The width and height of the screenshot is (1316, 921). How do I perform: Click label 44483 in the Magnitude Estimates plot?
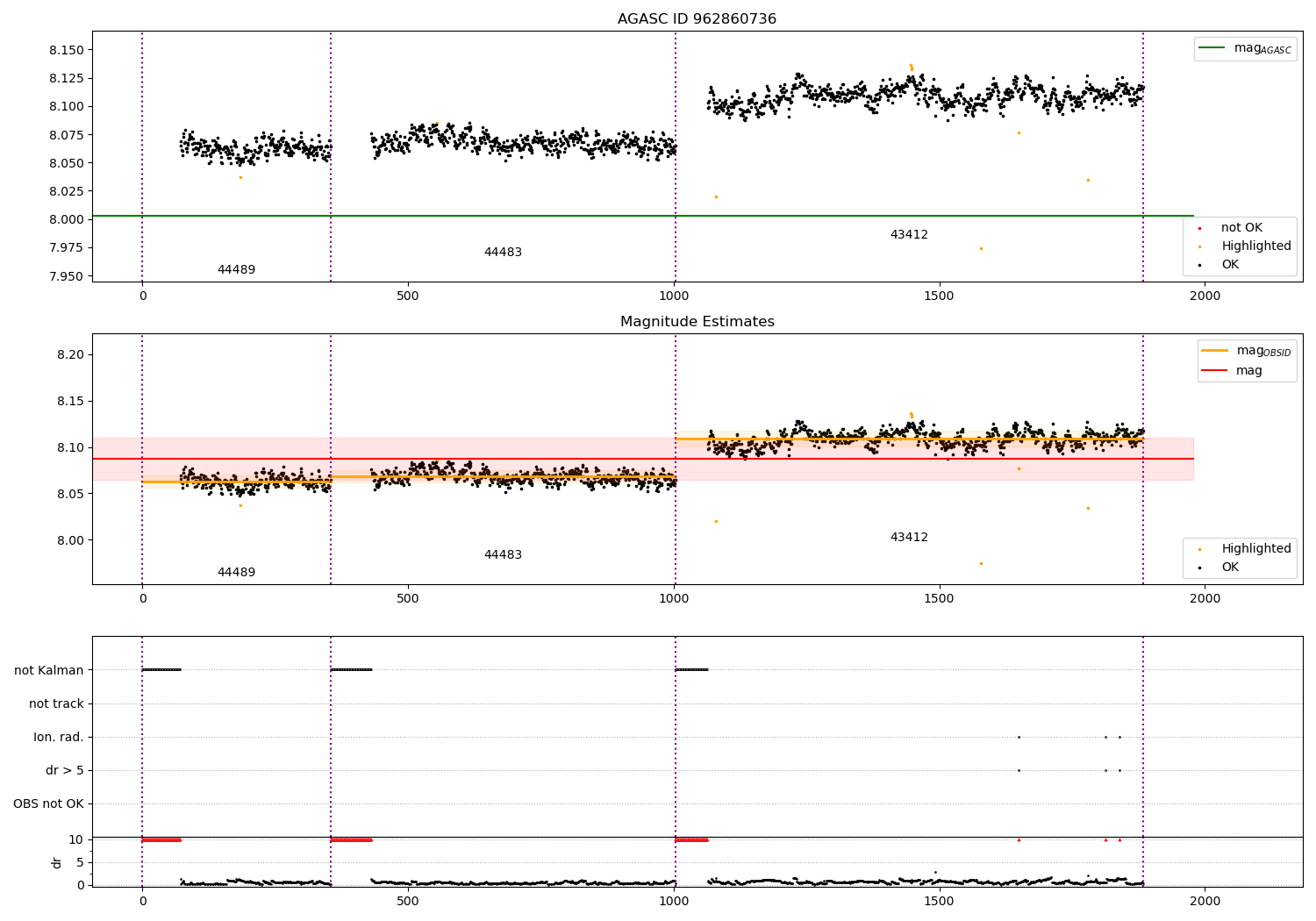coord(503,554)
